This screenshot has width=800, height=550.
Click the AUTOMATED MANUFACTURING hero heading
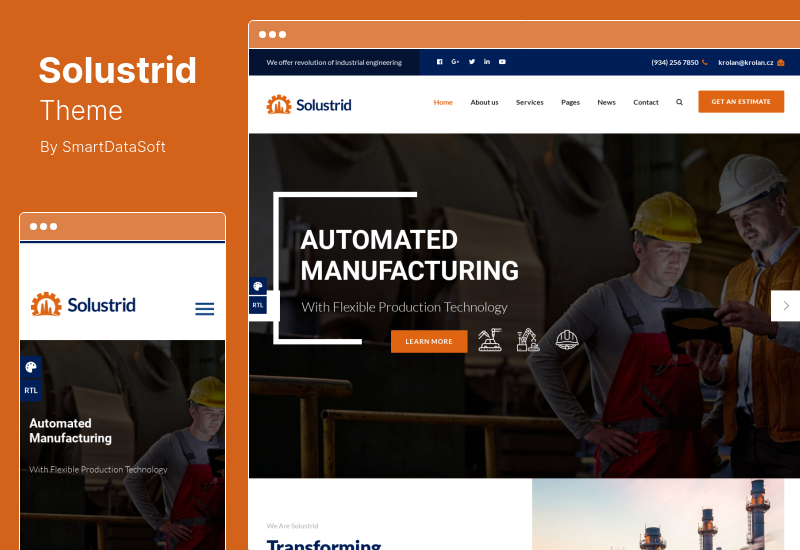409,255
